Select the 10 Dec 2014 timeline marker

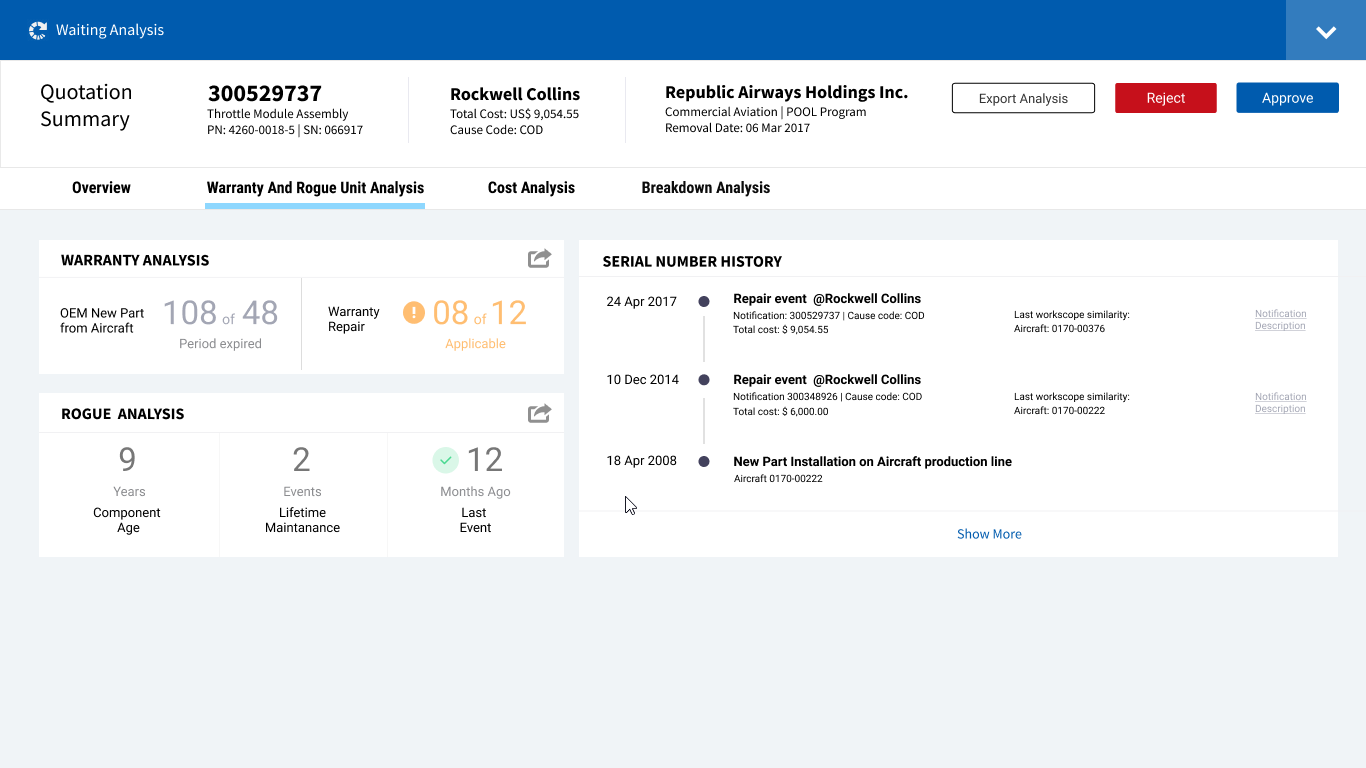[x=704, y=380]
